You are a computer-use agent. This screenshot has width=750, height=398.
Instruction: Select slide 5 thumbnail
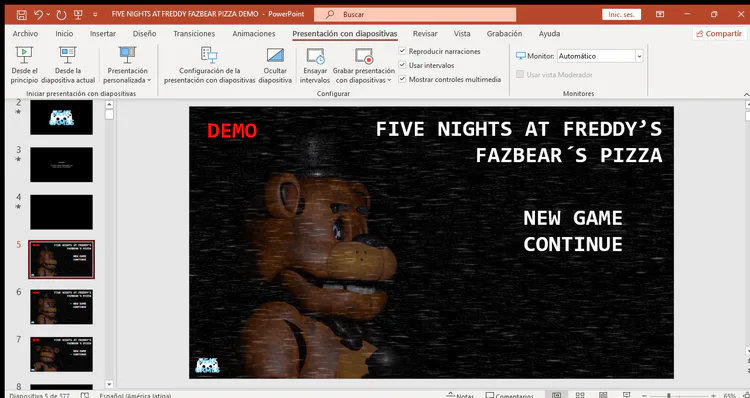click(x=62, y=259)
